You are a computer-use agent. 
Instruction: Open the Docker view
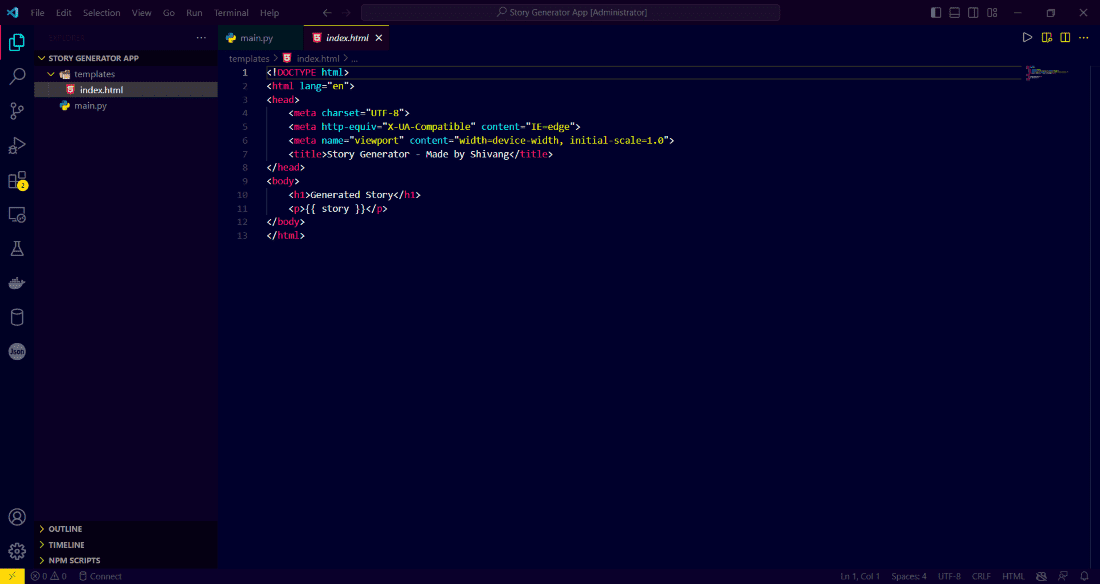coord(17,283)
